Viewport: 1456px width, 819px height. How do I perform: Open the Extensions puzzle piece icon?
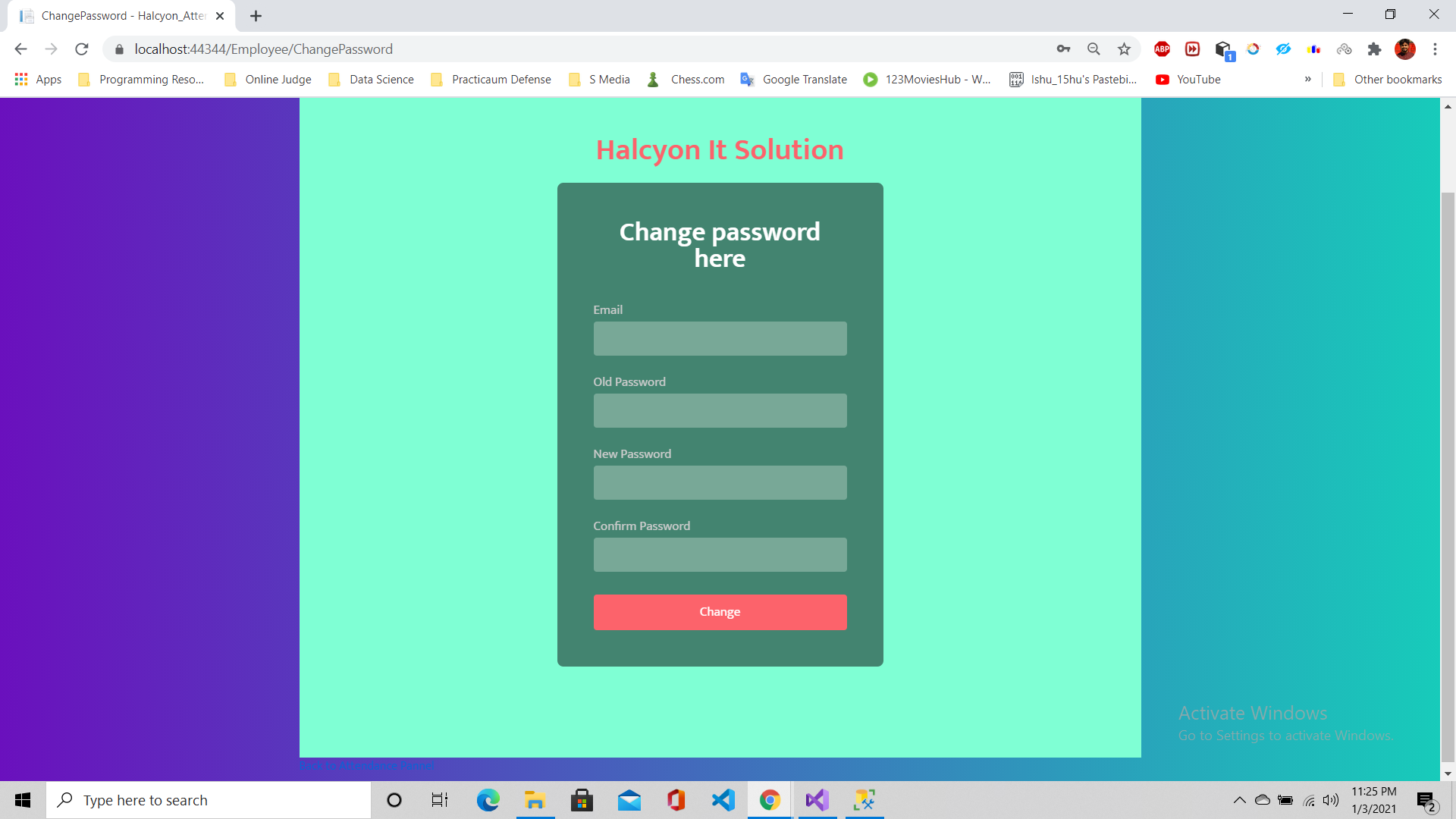1374,49
